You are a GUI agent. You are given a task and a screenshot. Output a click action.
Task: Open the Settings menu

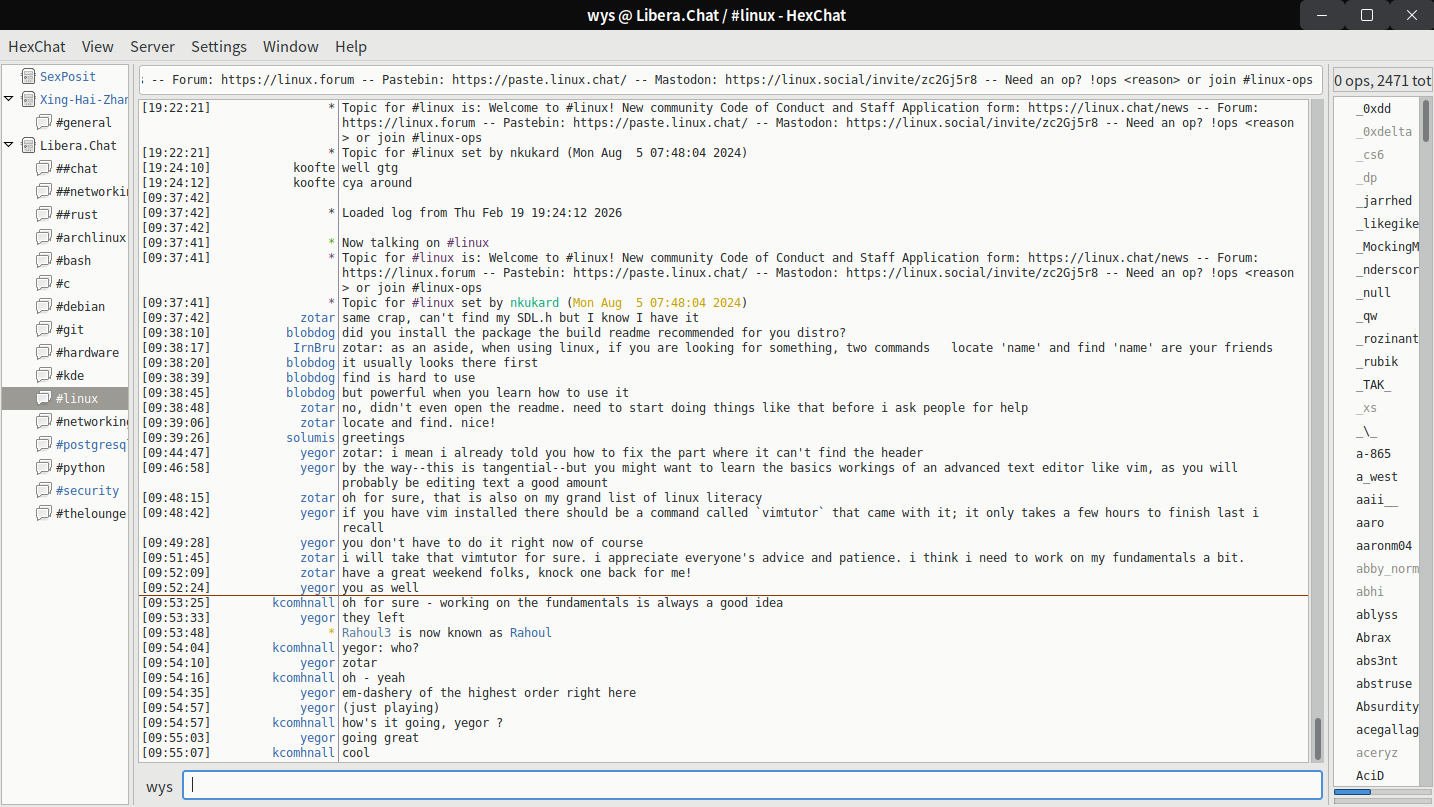[218, 47]
